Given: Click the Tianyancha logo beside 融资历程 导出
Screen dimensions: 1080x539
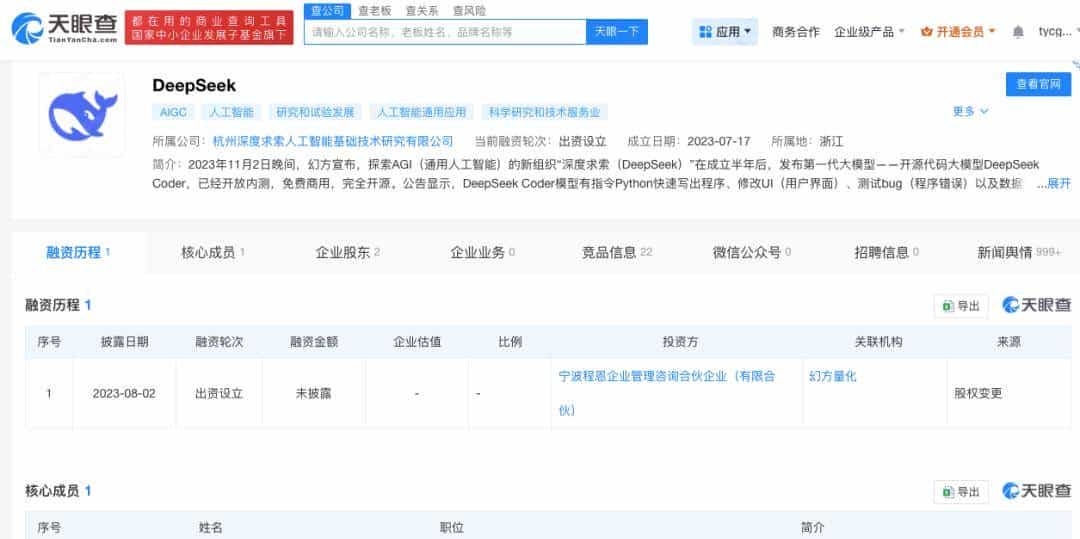Looking at the screenshot, I should (x=1037, y=305).
